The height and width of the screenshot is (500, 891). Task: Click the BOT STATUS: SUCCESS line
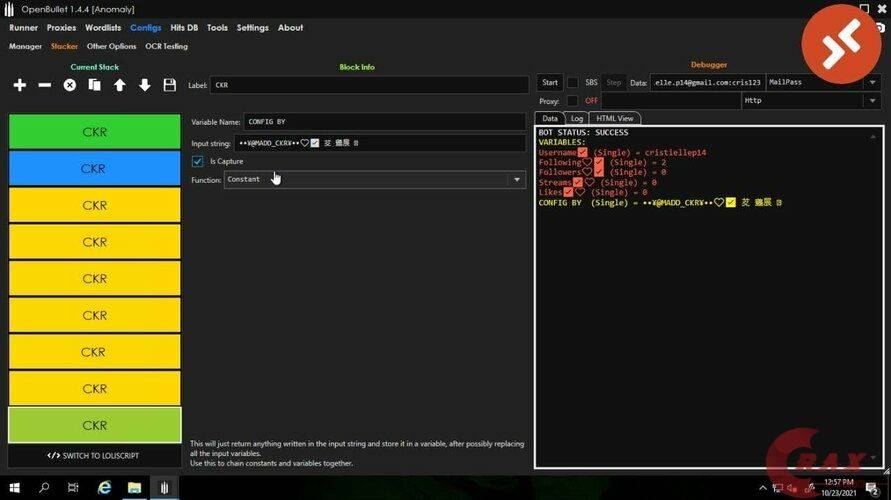(x=583, y=132)
